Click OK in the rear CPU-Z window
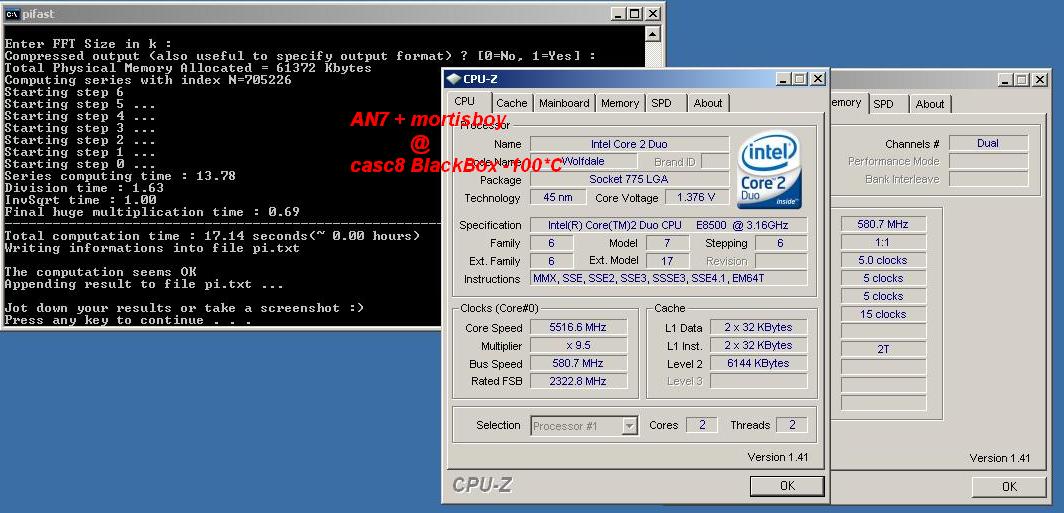1064x513 pixels. [1009, 487]
